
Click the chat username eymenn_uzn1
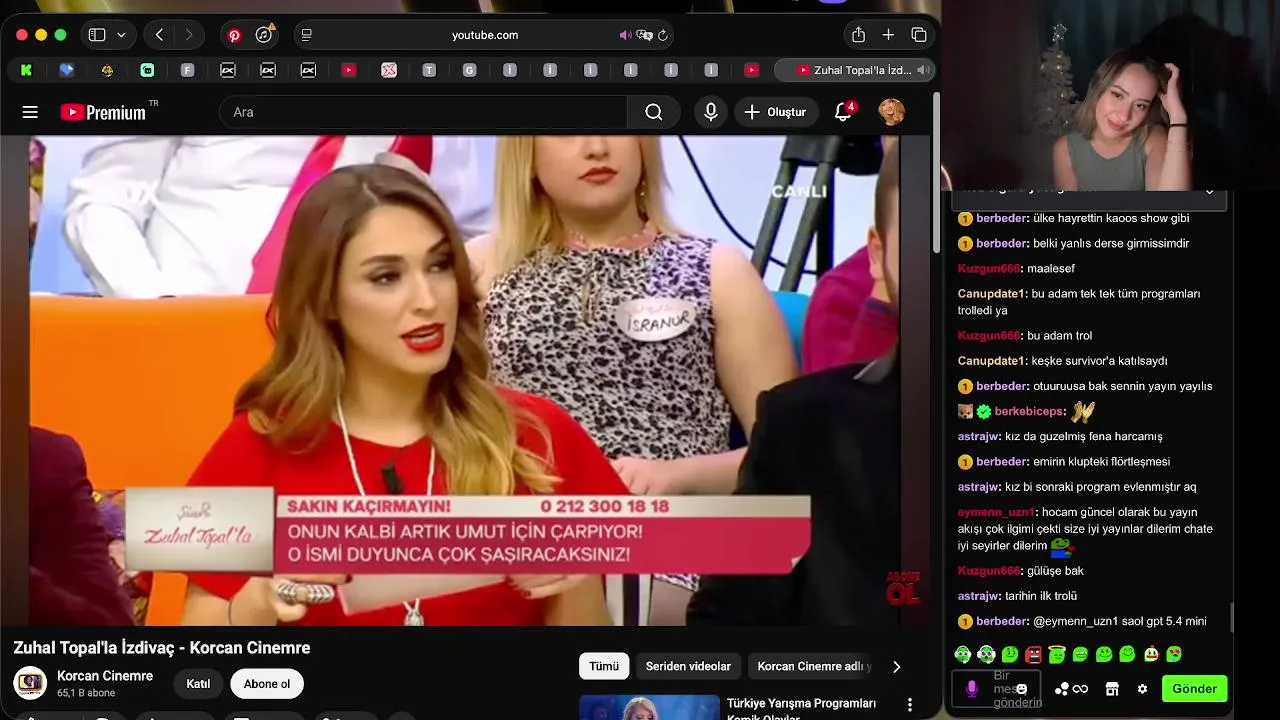tap(996, 512)
